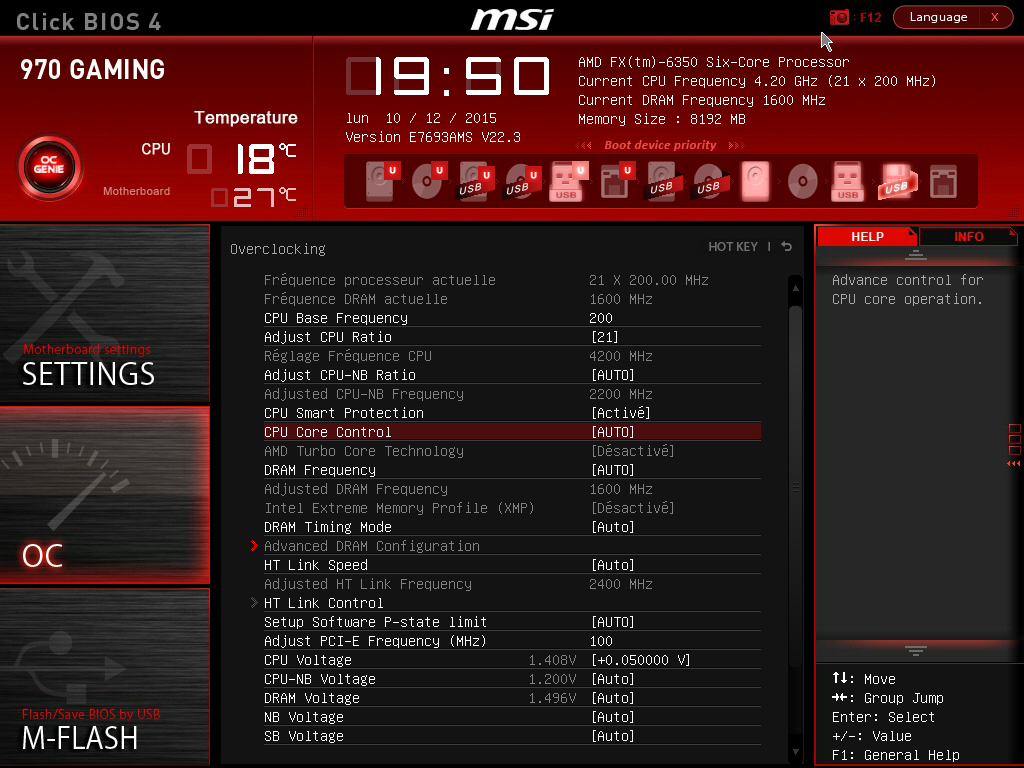1024x768 pixels.
Task: Open the SETTINGS section
Action: 104,312
